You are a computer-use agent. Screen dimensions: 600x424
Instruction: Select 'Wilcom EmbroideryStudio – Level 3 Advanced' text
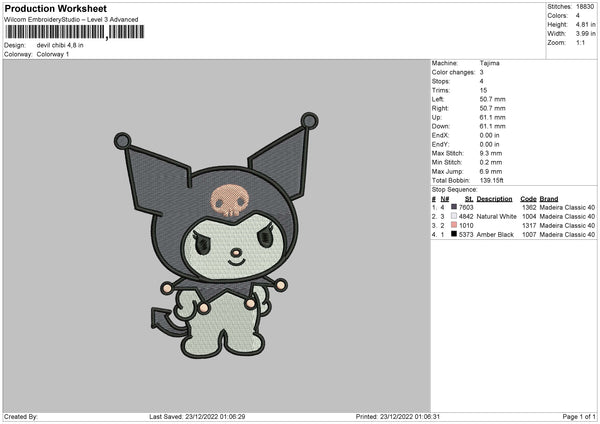point(71,20)
